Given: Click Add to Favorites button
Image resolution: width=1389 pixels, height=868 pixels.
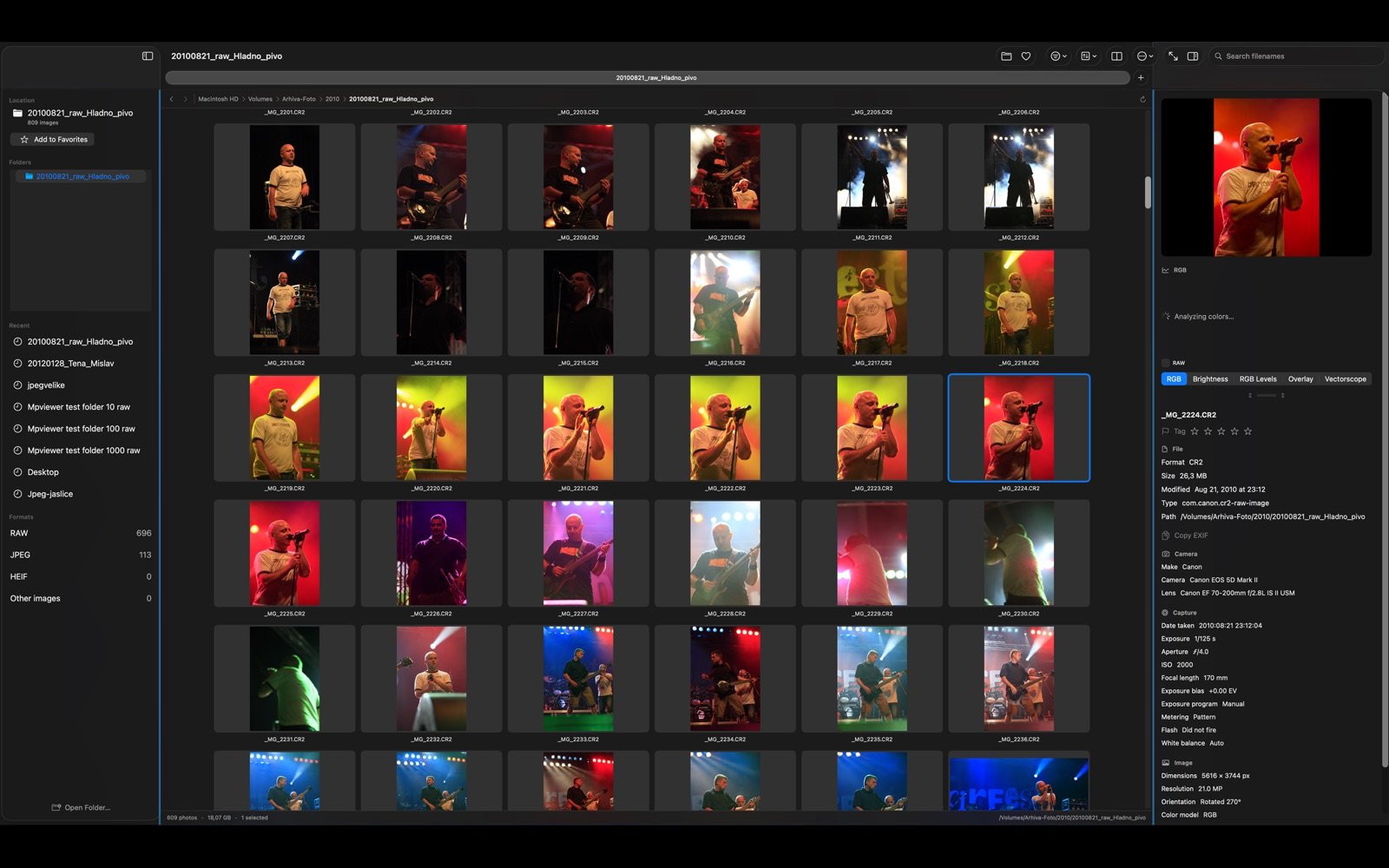Looking at the screenshot, I should tap(54, 140).
